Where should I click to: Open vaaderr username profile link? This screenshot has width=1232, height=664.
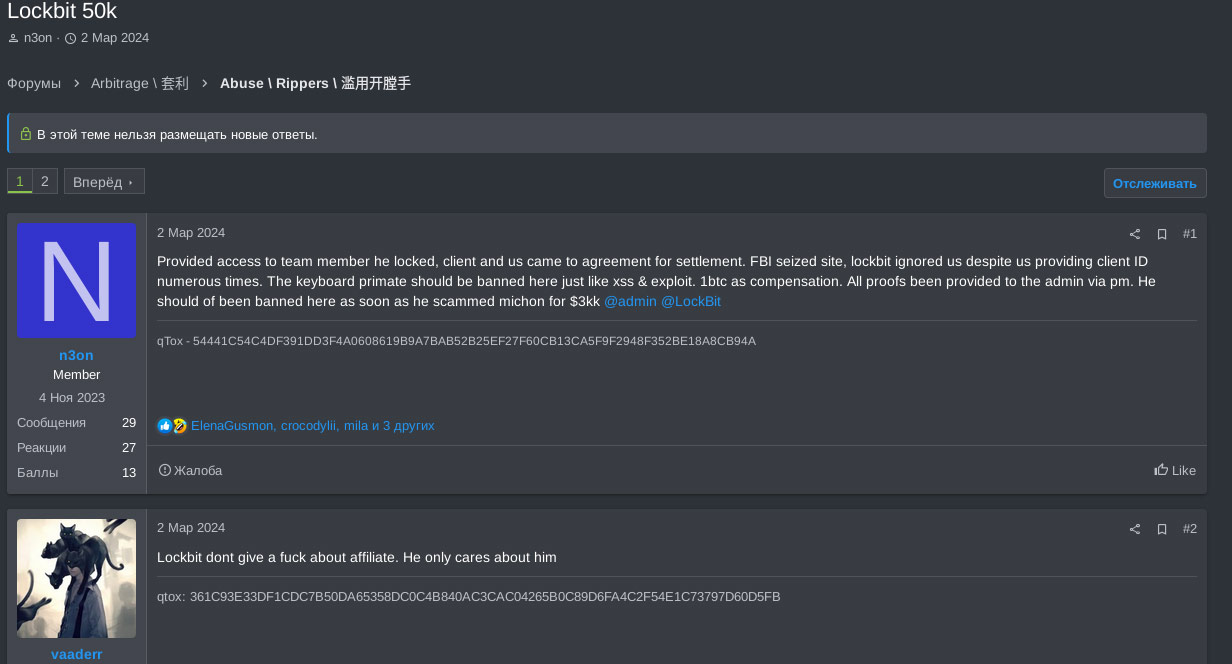point(76,654)
